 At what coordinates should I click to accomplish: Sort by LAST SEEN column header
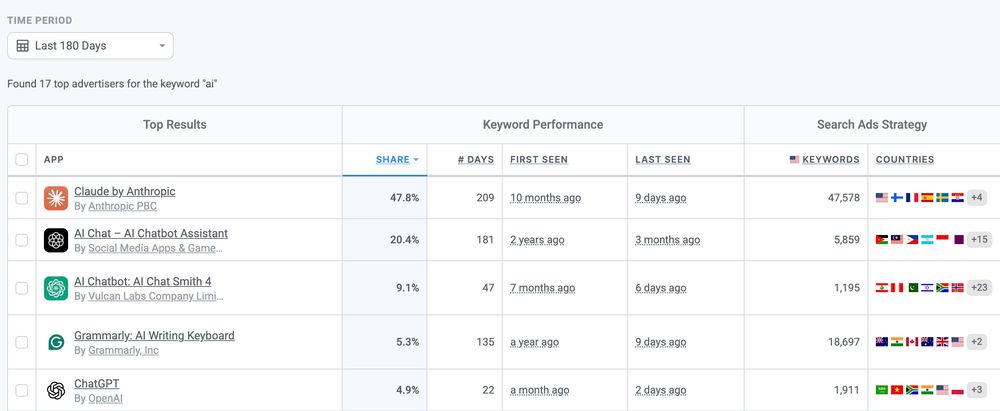click(663, 160)
